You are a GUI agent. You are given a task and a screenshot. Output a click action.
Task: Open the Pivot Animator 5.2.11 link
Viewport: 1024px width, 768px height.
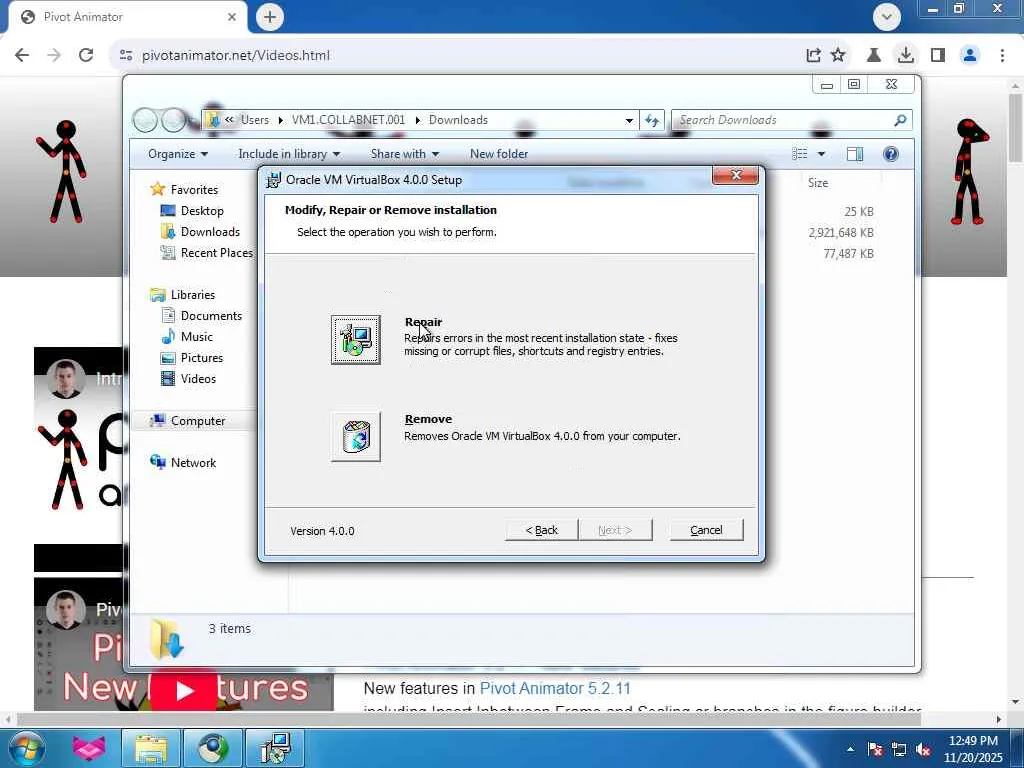[x=555, y=688]
